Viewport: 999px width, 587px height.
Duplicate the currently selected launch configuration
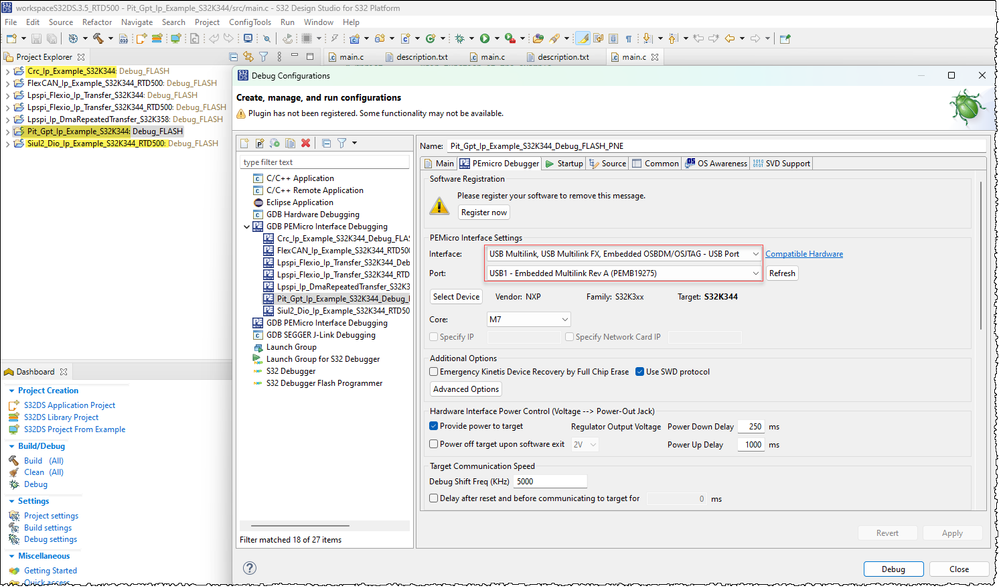coord(288,141)
